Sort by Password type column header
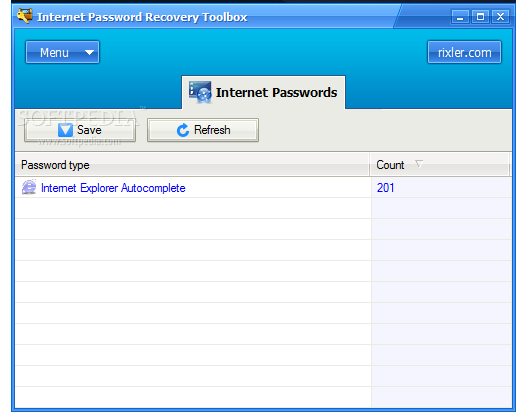The image size is (516, 412). (x=192, y=165)
